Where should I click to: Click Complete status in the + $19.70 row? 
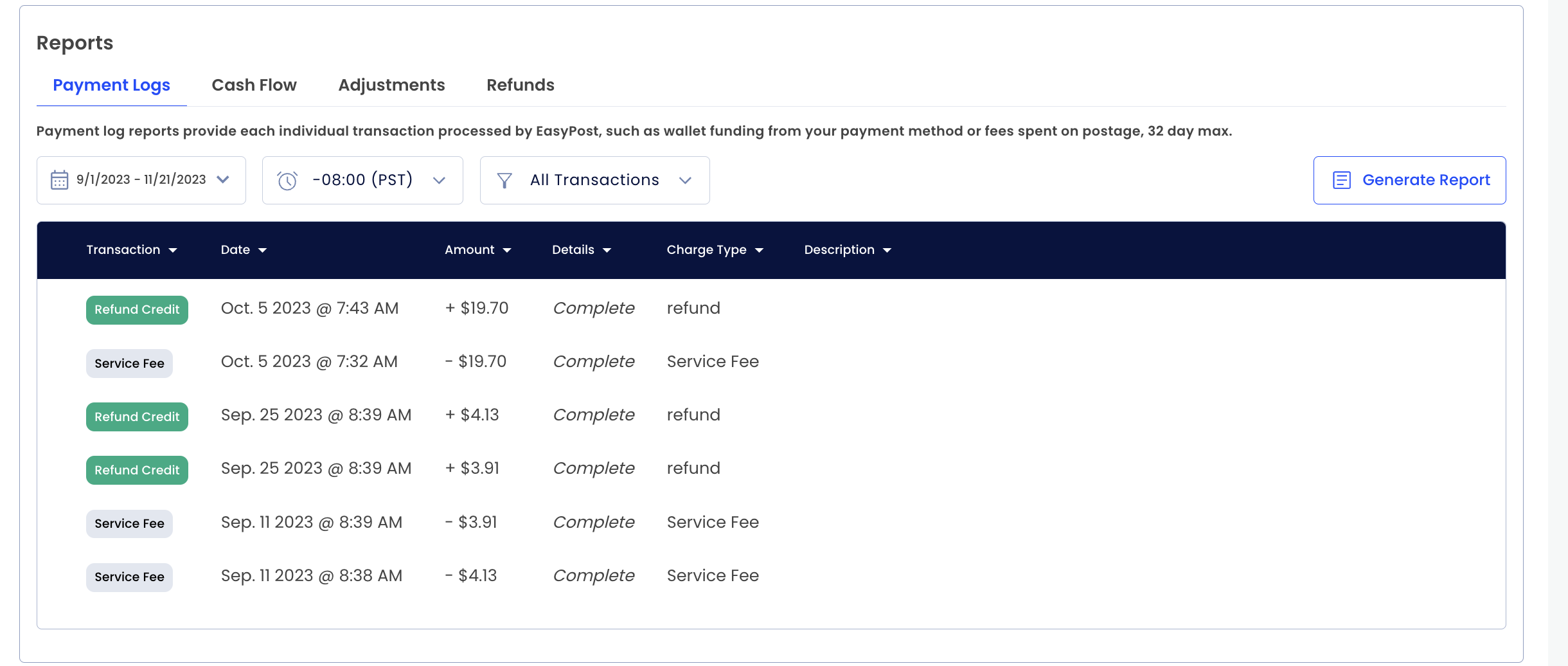coord(594,309)
